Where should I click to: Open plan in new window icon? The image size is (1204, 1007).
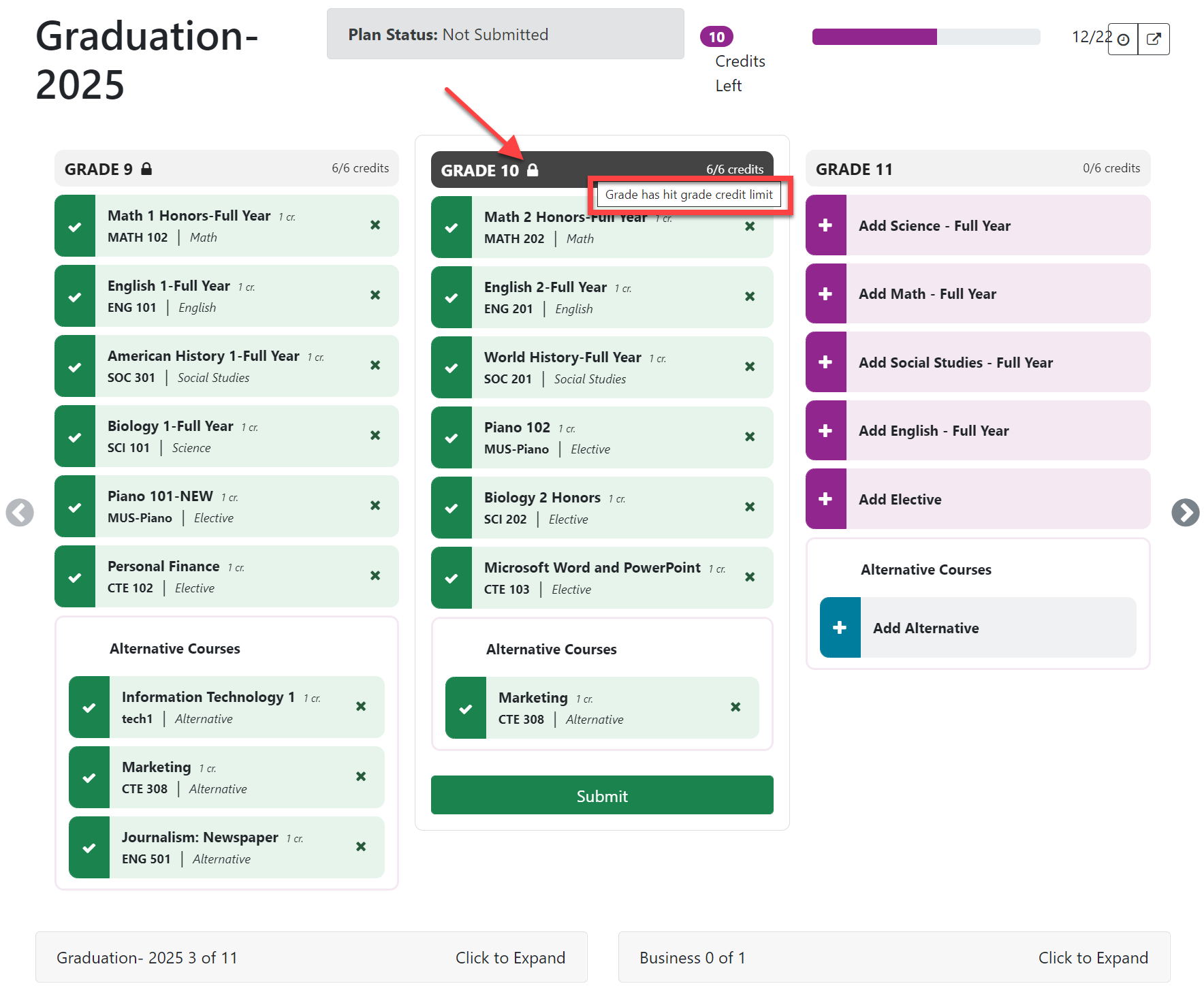point(1154,39)
